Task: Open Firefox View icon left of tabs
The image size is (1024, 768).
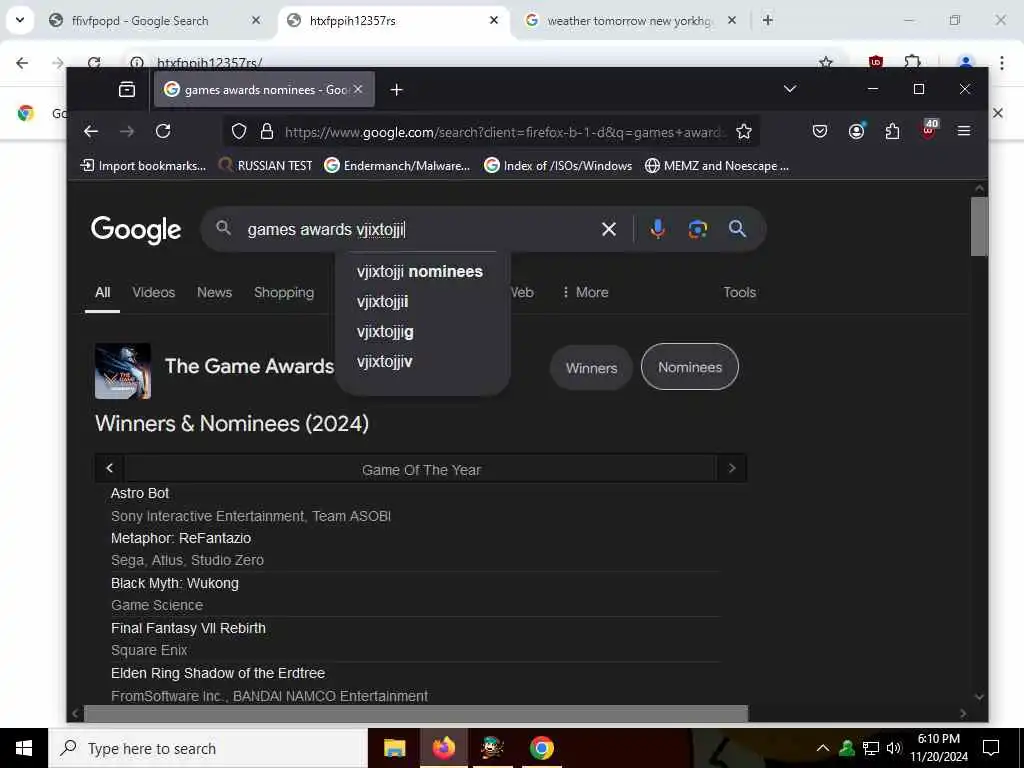Action: [127, 89]
